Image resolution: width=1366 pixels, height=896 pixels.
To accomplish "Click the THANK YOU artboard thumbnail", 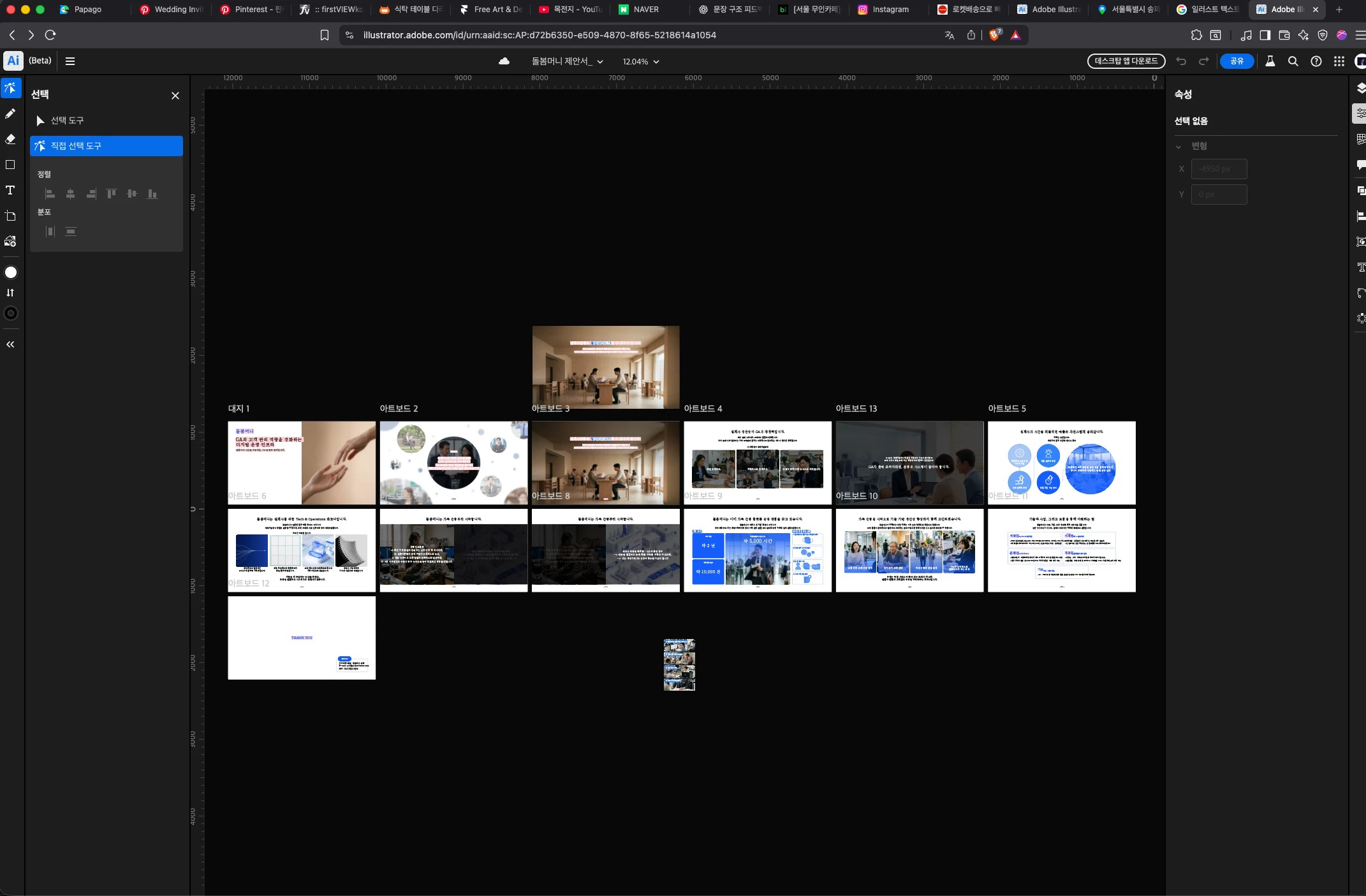I will tap(302, 638).
